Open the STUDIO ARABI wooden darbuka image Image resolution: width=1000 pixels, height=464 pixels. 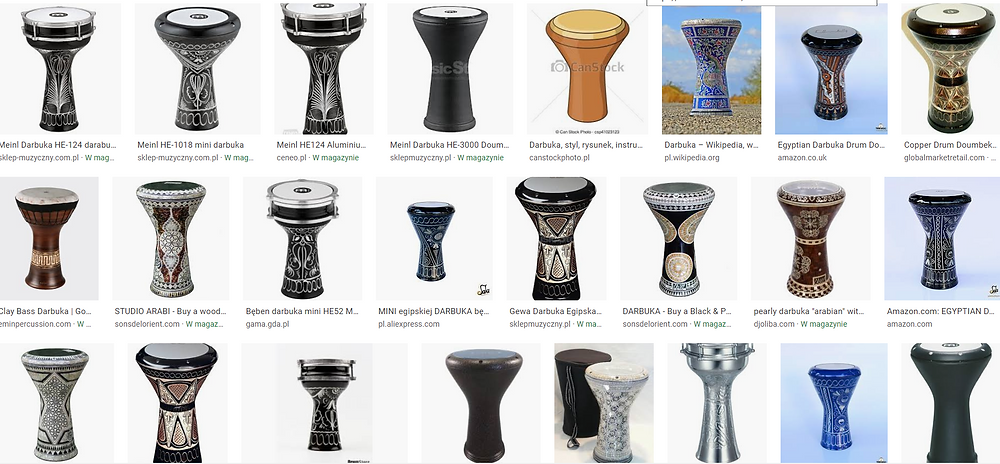pyautogui.click(x=170, y=238)
